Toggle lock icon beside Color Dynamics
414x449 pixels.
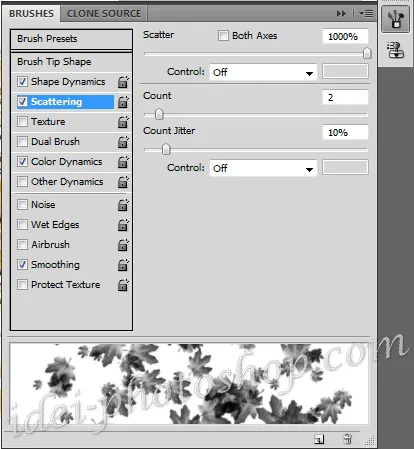[123, 162]
